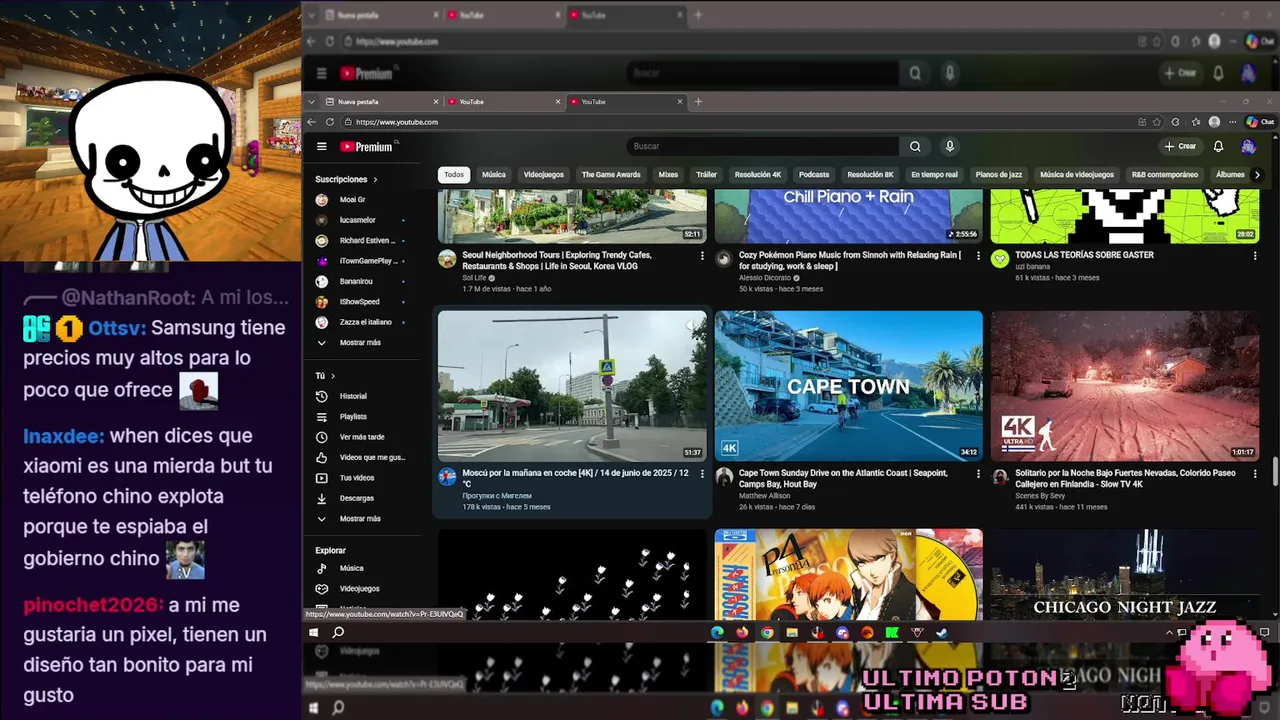This screenshot has height=720, width=1280.
Task: Open notifications bell in front YouTube window
Action: click(x=1218, y=146)
